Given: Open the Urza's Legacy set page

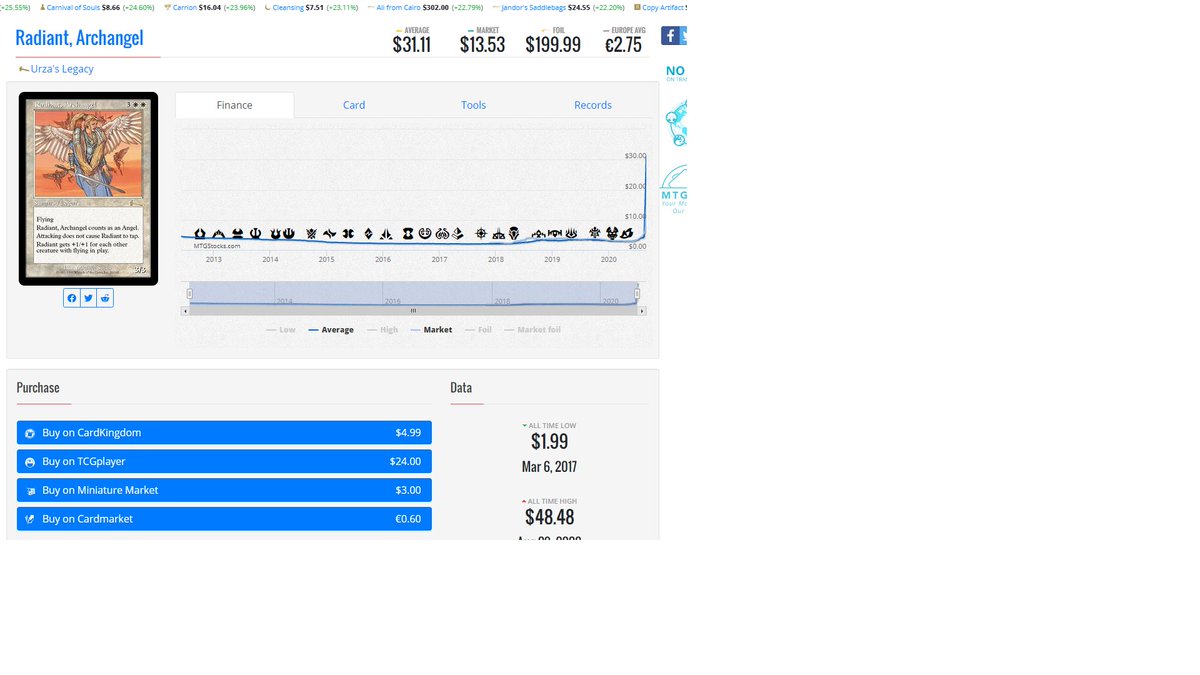Looking at the screenshot, I should pyautogui.click(x=60, y=69).
